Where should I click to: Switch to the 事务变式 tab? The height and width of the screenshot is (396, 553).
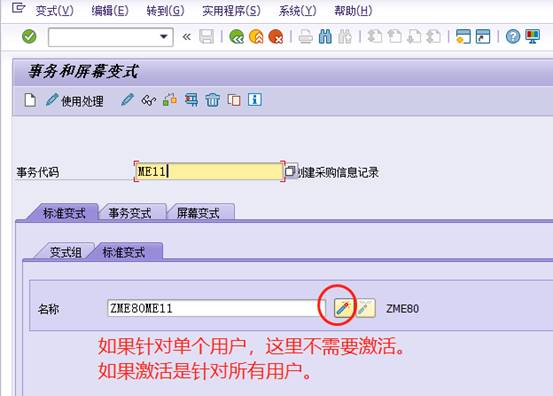[130, 213]
